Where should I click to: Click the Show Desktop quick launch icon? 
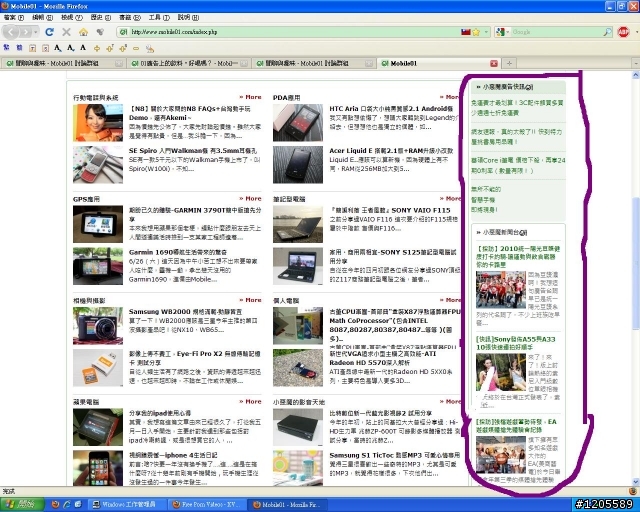click(x=78, y=504)
